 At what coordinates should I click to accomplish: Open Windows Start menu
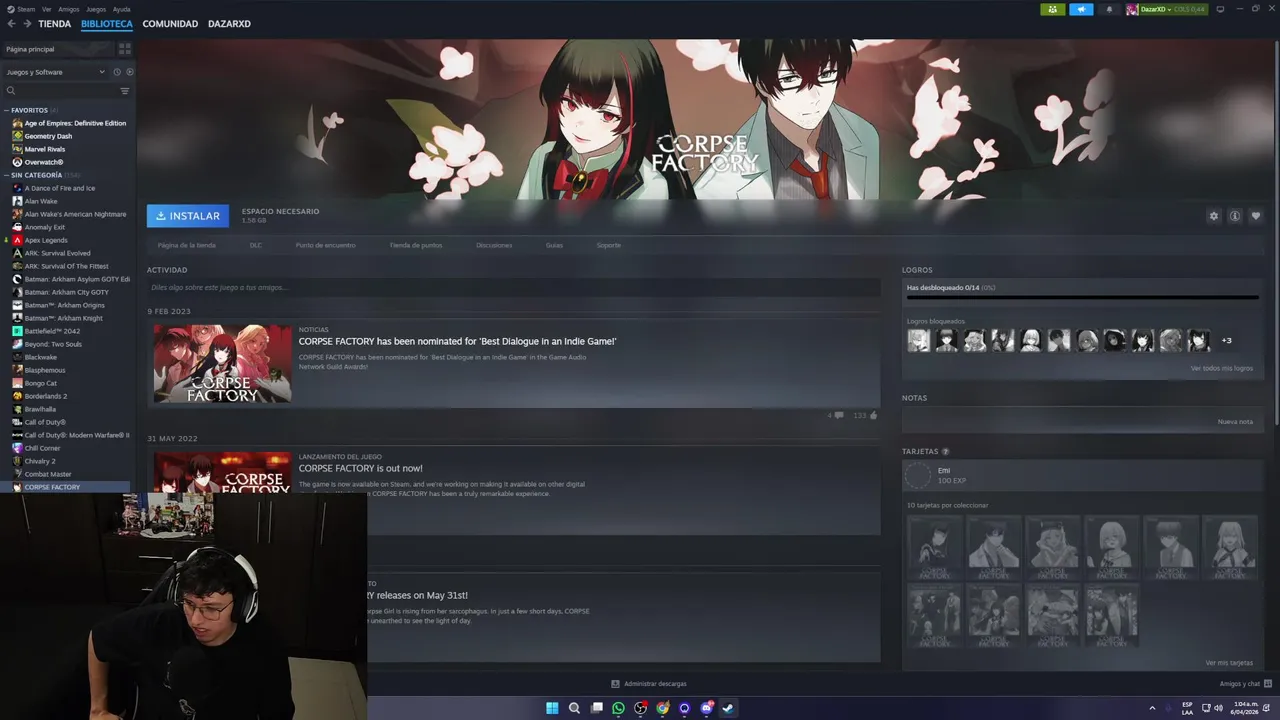552,708
